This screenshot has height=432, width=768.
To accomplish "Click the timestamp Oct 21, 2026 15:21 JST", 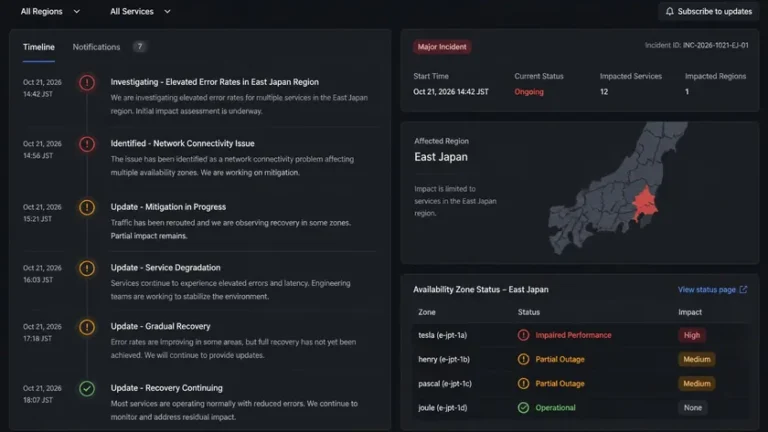I will (42, 213).
